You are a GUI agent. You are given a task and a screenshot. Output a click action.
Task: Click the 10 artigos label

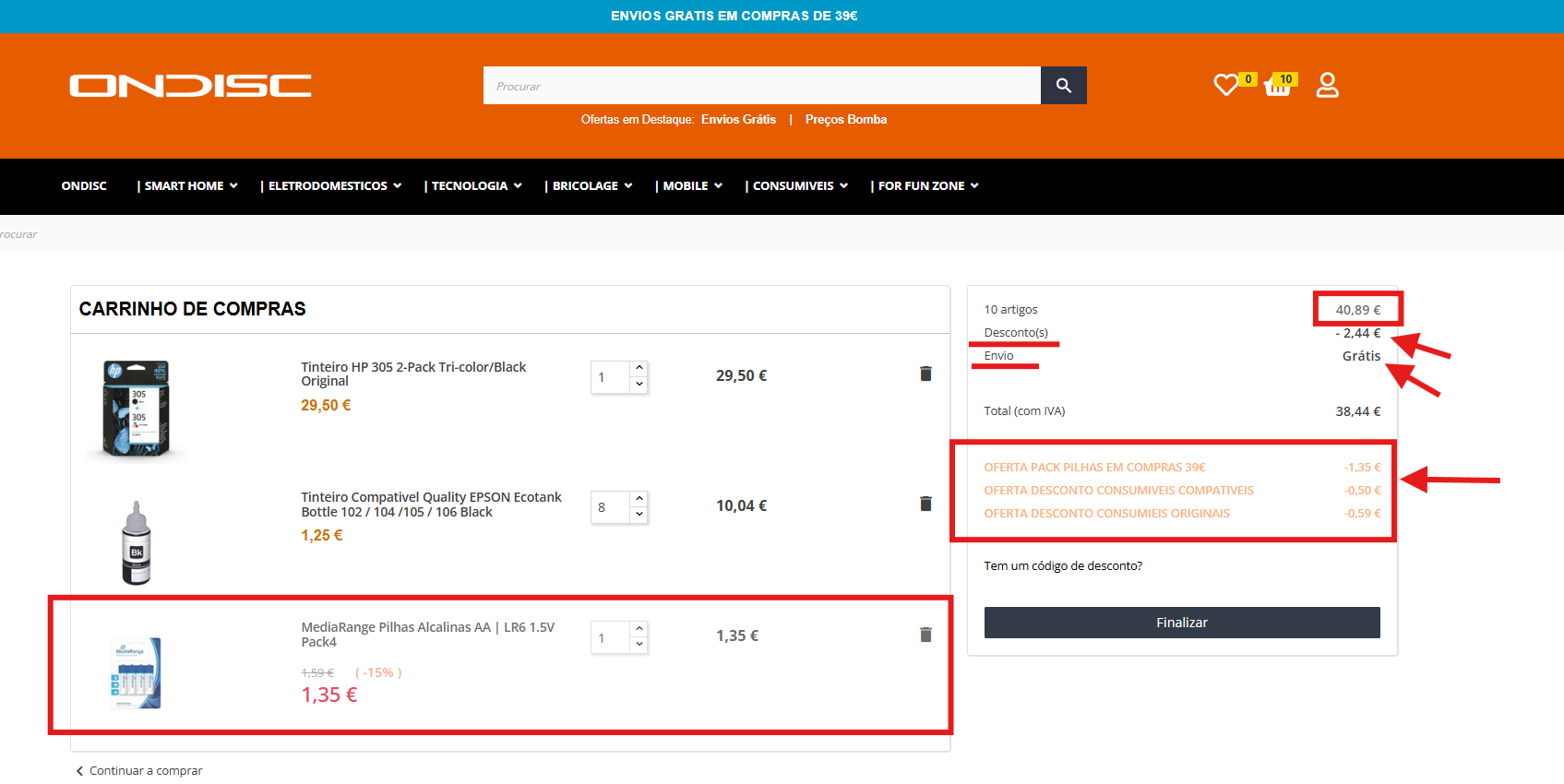[x=1010, y=310]
